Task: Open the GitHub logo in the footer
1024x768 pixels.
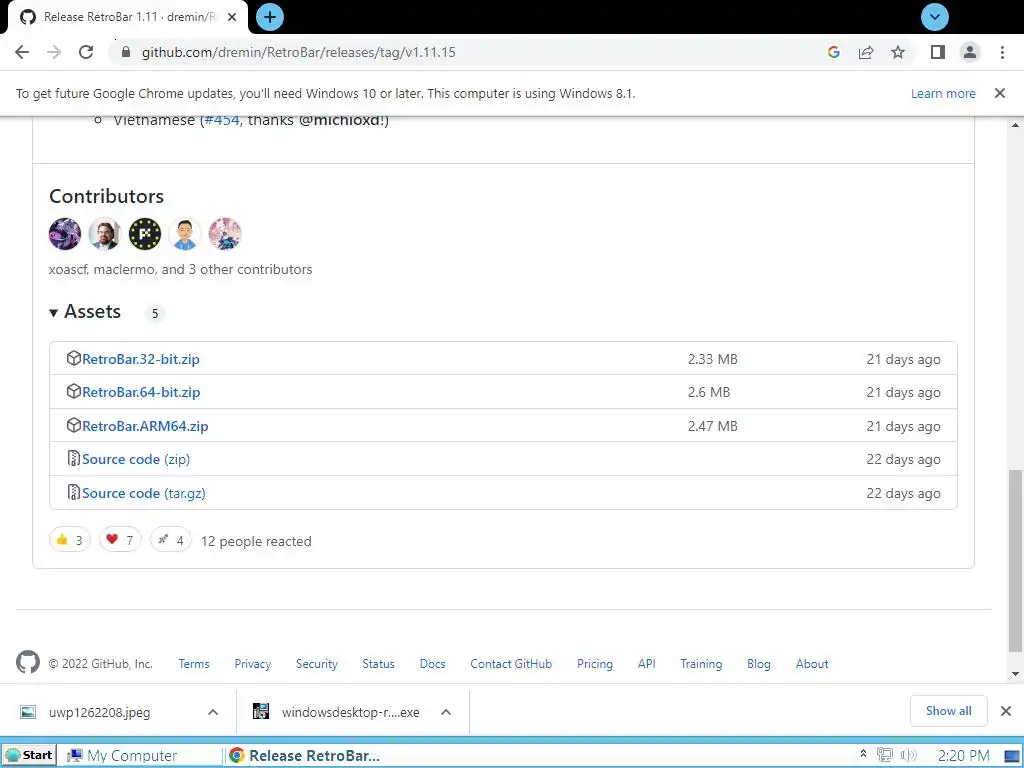Action: (28, 662)
